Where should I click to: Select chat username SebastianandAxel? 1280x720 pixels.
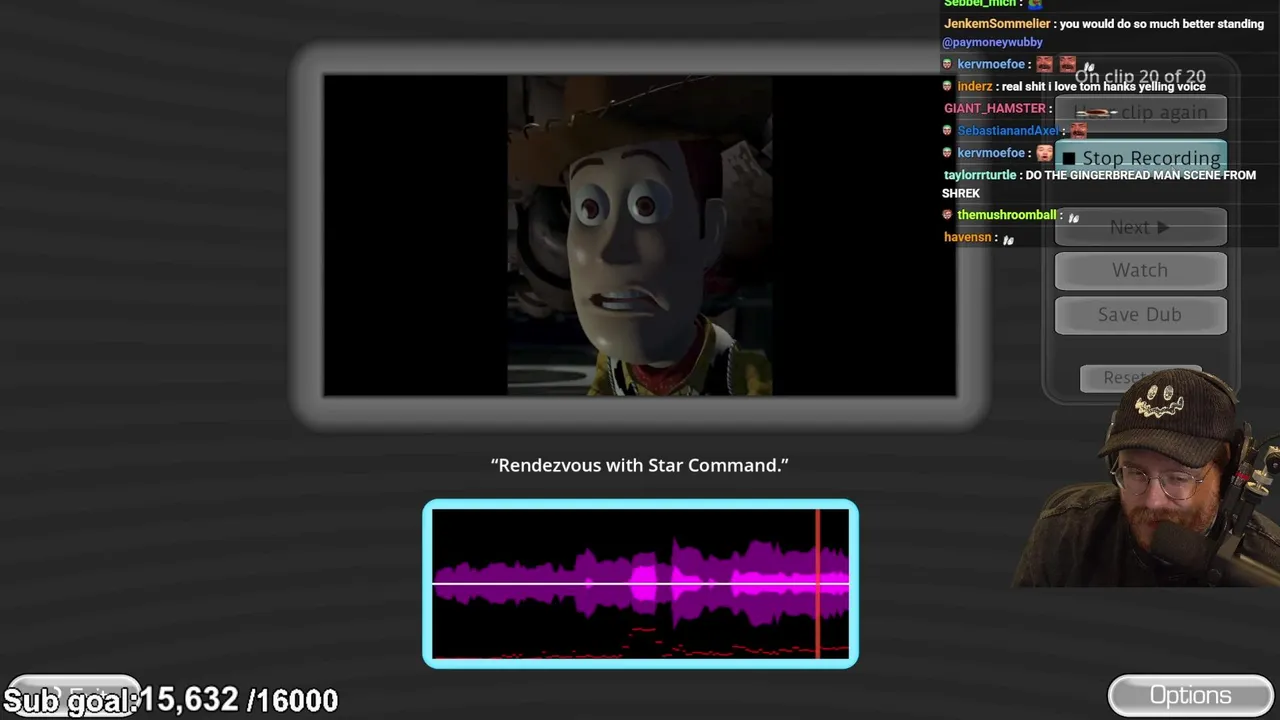[1008, 130]
